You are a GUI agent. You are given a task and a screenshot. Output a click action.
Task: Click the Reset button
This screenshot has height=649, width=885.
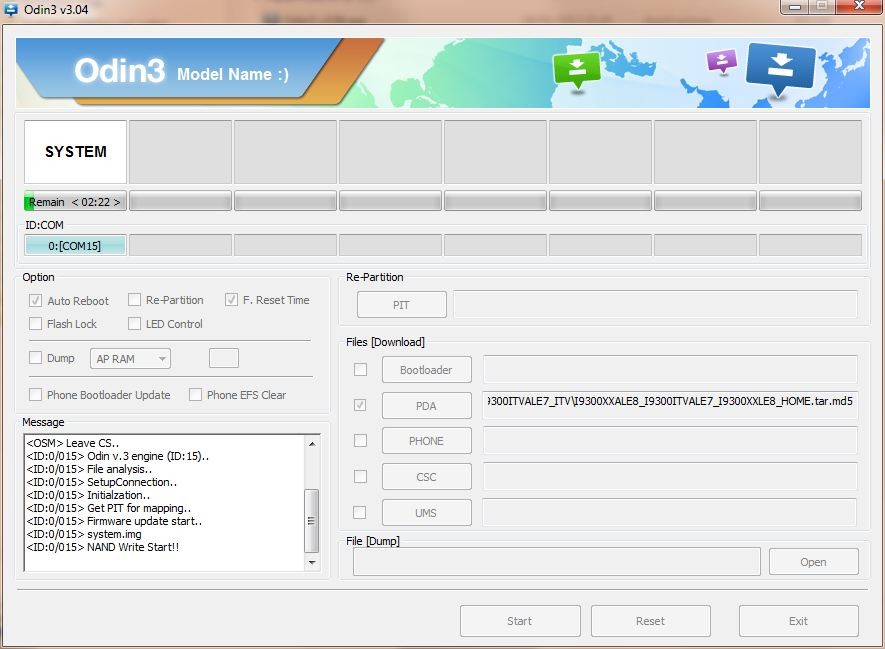point(651,621)
